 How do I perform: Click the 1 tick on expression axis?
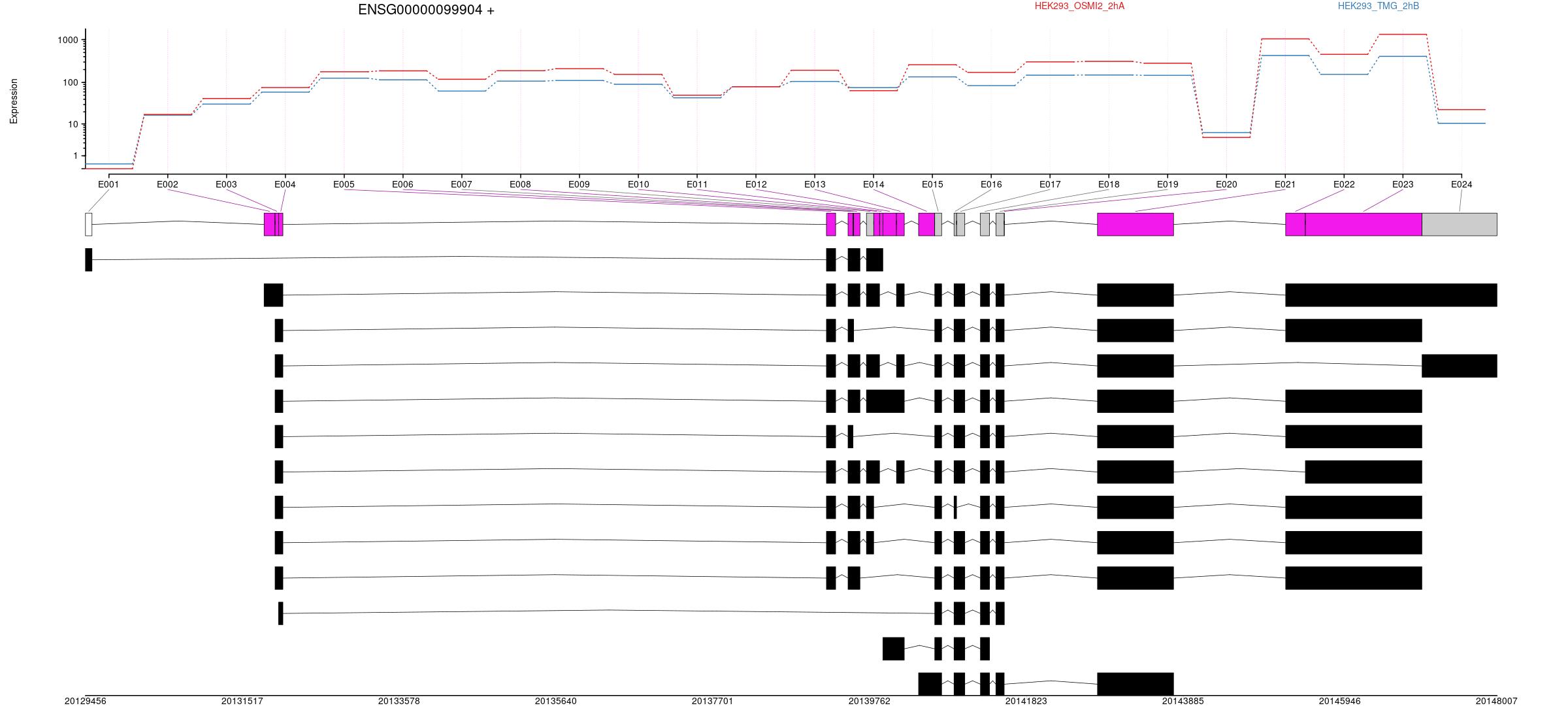tap(76, 155)
